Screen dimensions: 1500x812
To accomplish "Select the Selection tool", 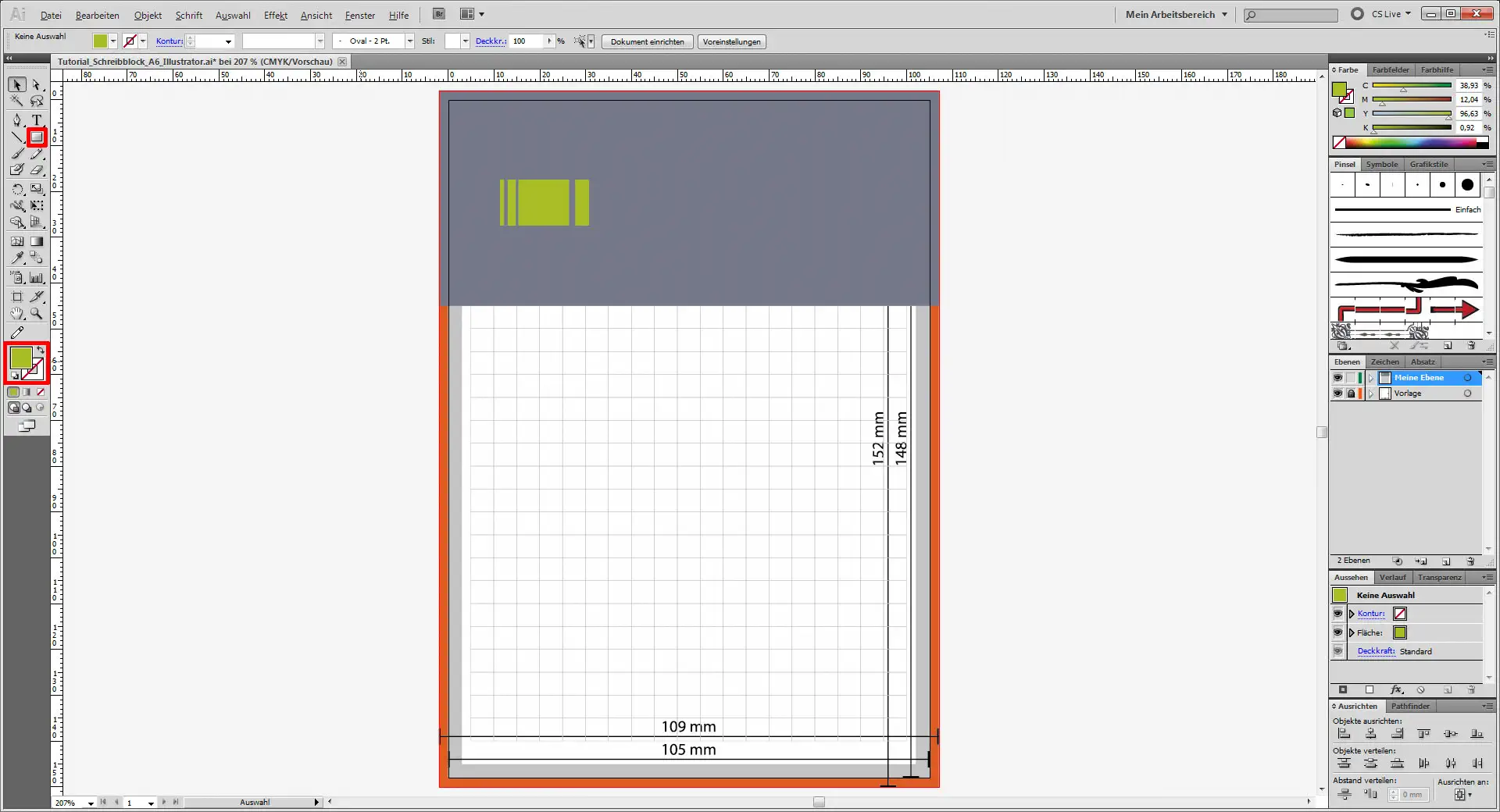I will coord(16,84).
